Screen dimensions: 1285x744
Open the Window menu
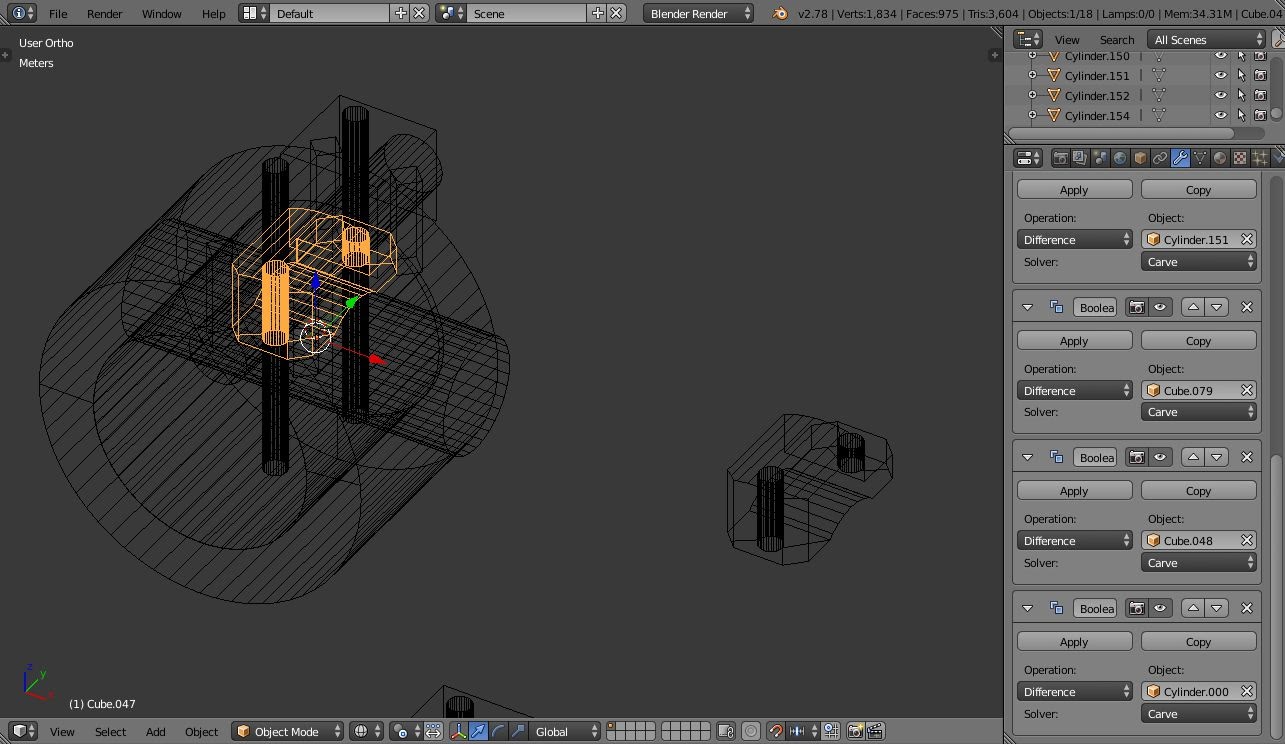tap(161, 14)
